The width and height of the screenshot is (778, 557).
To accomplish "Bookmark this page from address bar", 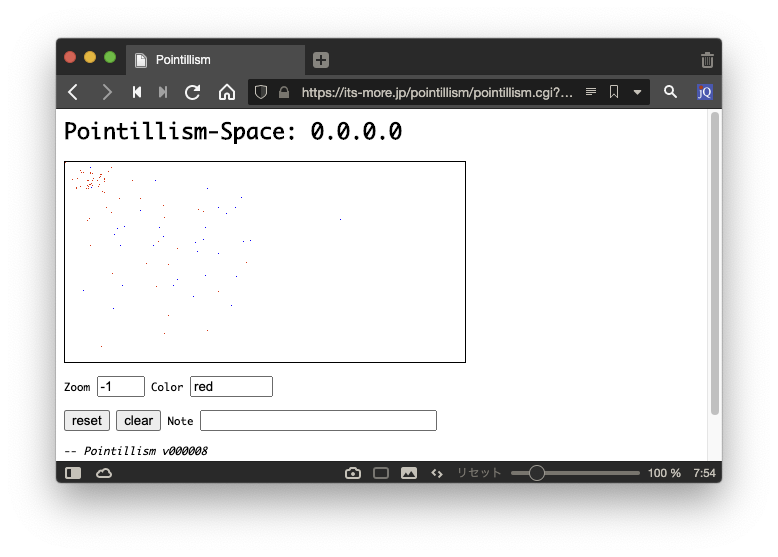I will click(614, 92).
